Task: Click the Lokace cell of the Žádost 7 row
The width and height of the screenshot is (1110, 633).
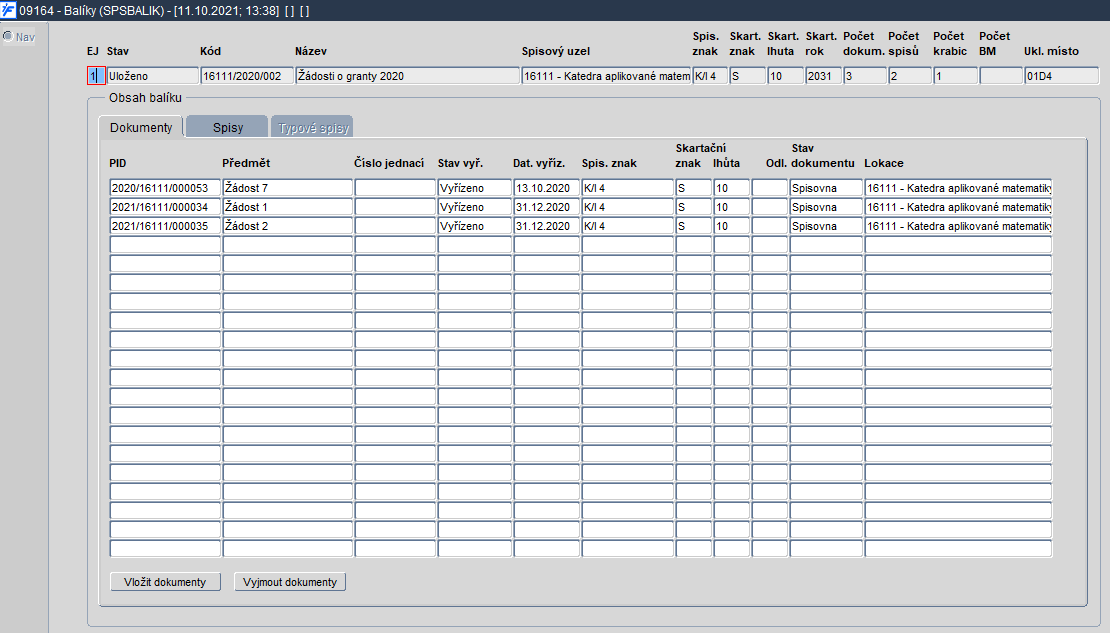Action: (958, 188)
